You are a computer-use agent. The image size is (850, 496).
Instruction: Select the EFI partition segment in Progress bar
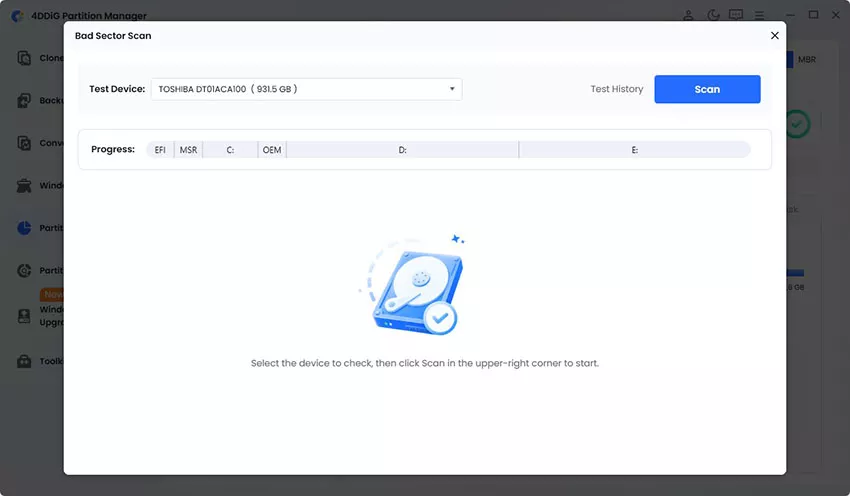point(160,150)
